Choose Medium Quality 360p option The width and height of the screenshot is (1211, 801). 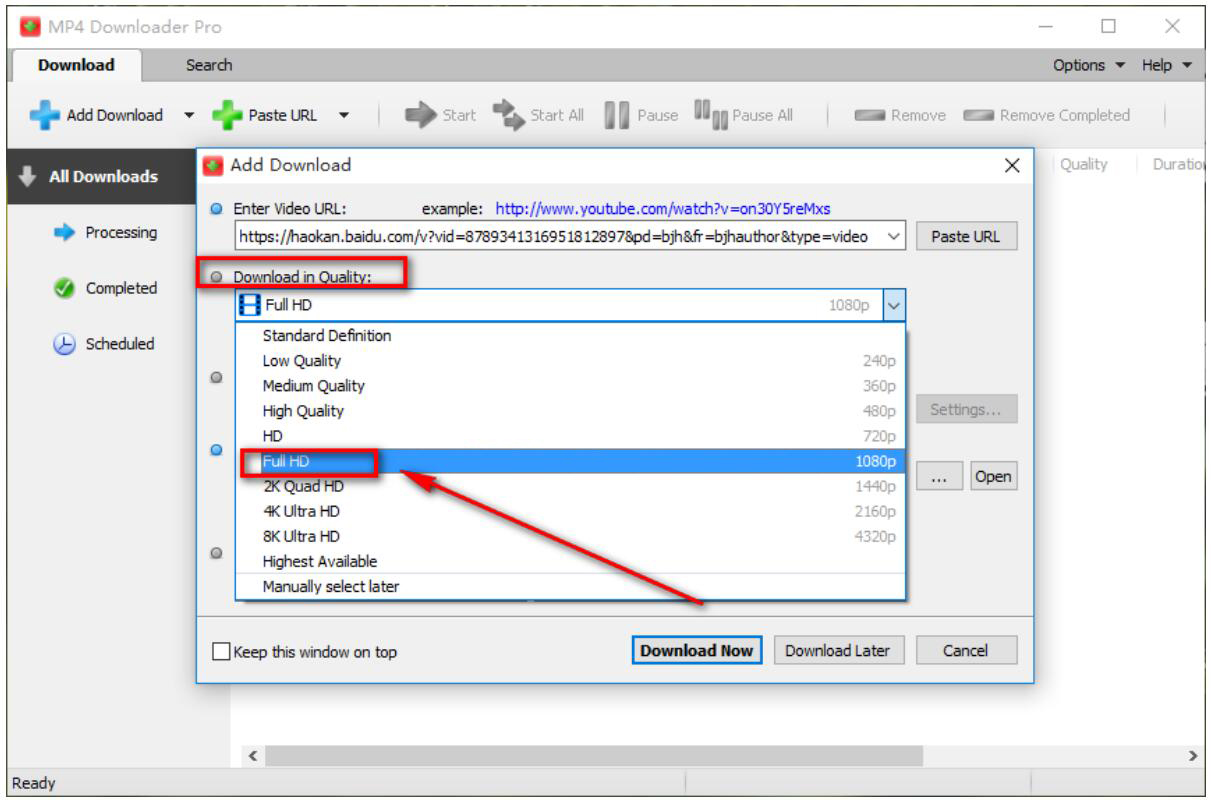tap(570, 386)
